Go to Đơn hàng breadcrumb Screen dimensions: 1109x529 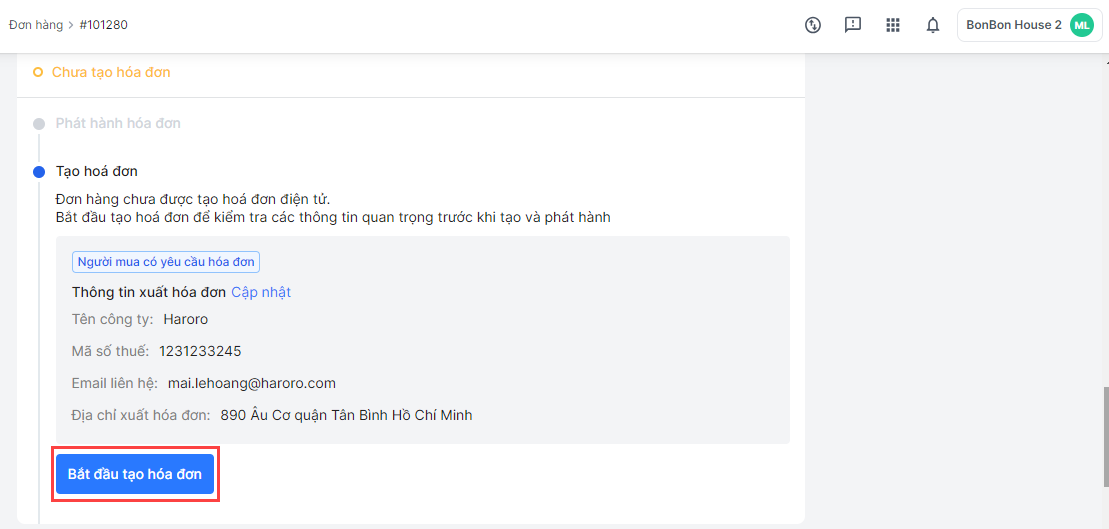36,25
